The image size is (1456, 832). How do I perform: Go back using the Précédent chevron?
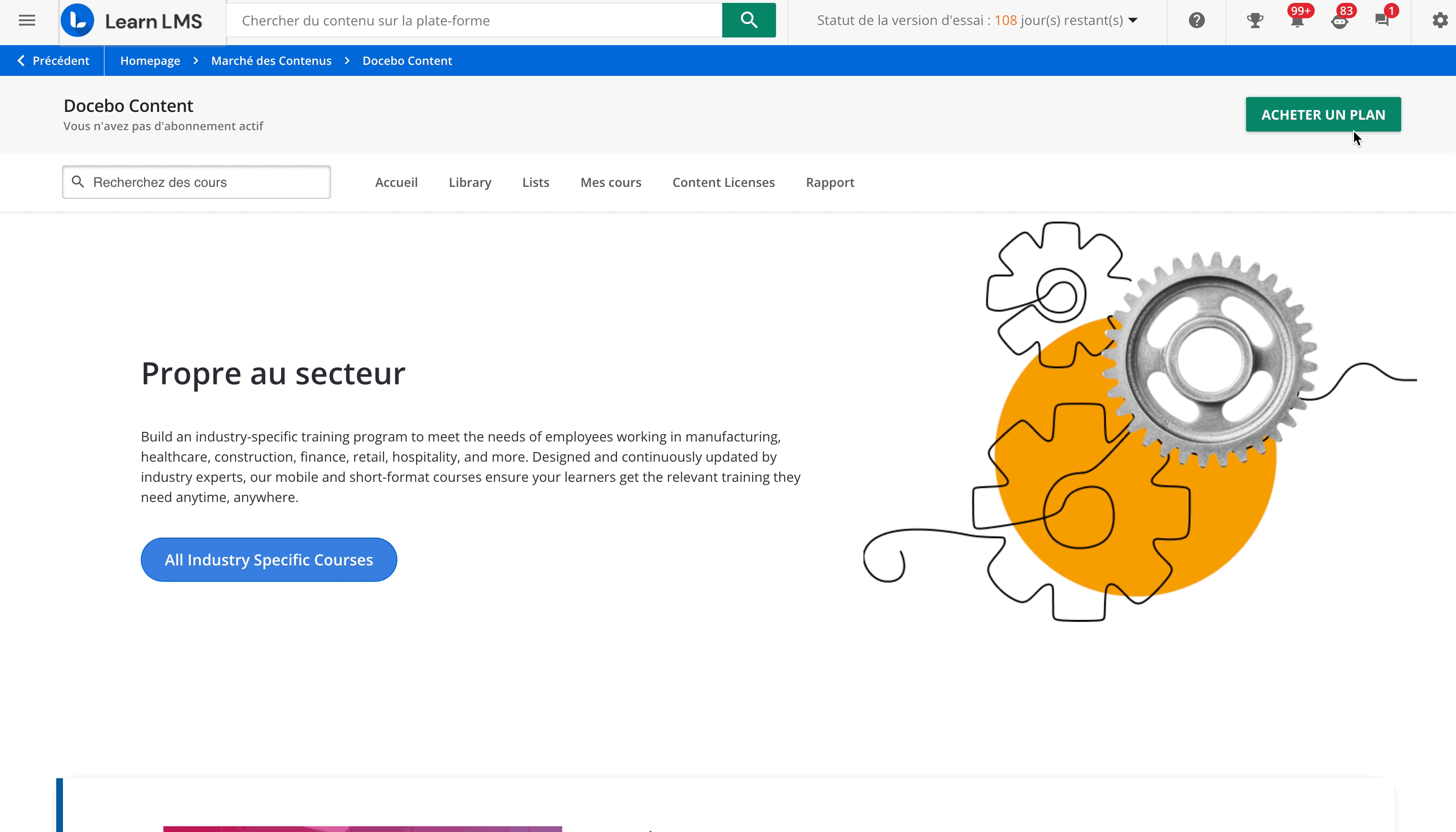pos(21,61)
